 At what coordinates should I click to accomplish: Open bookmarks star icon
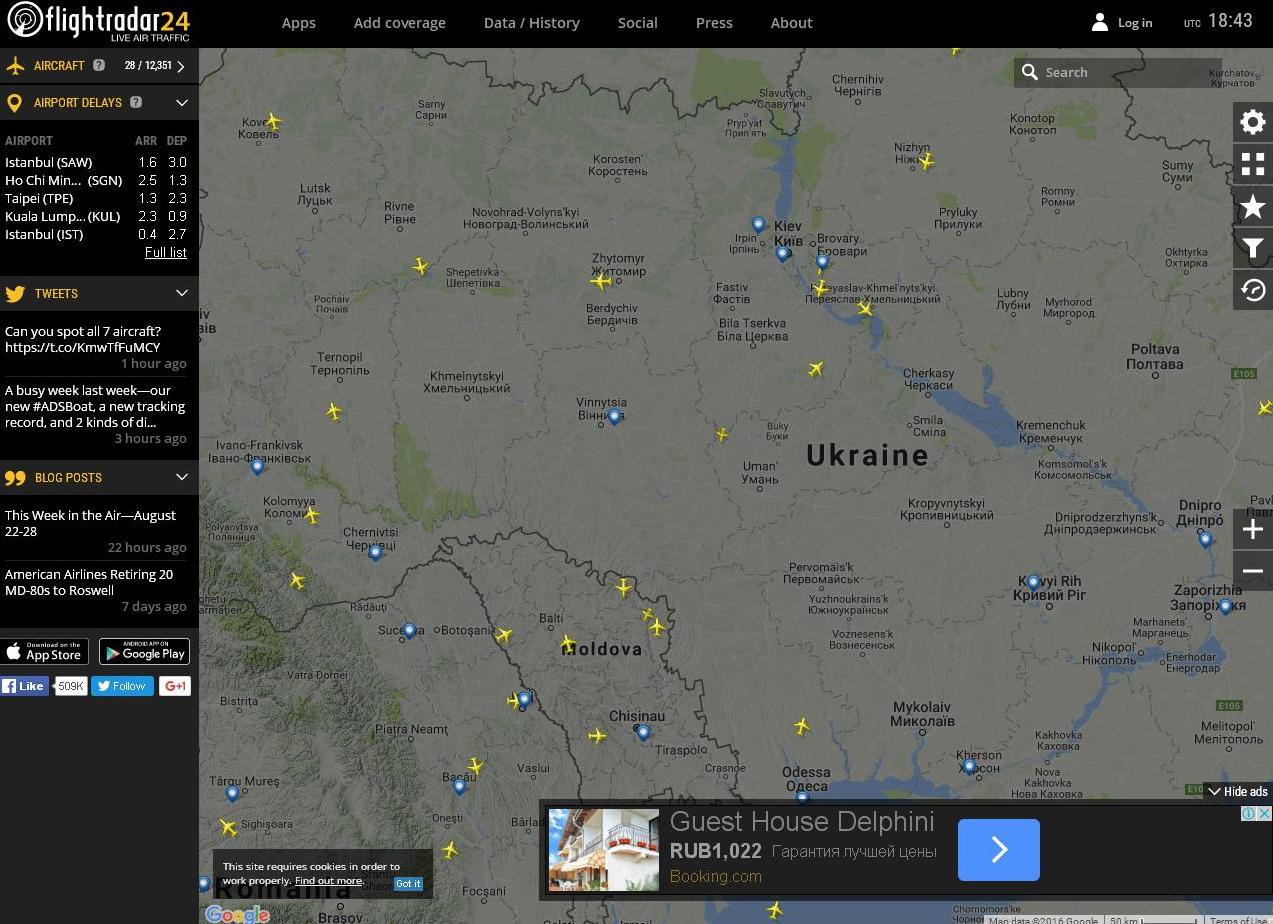[x=1252, y=207]
